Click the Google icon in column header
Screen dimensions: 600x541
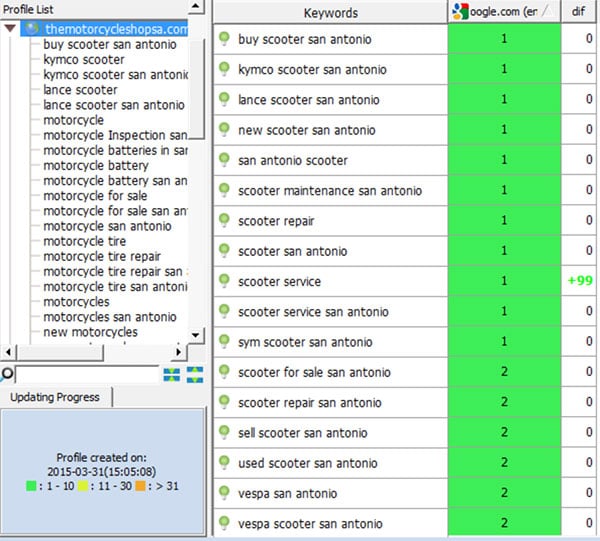460,11
